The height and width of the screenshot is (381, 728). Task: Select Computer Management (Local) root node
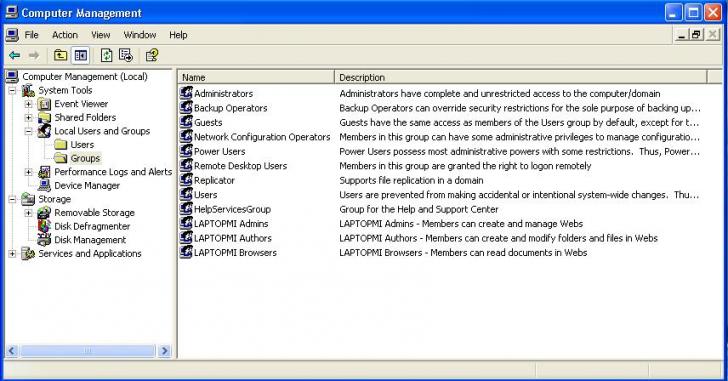(x=85, y=77)
